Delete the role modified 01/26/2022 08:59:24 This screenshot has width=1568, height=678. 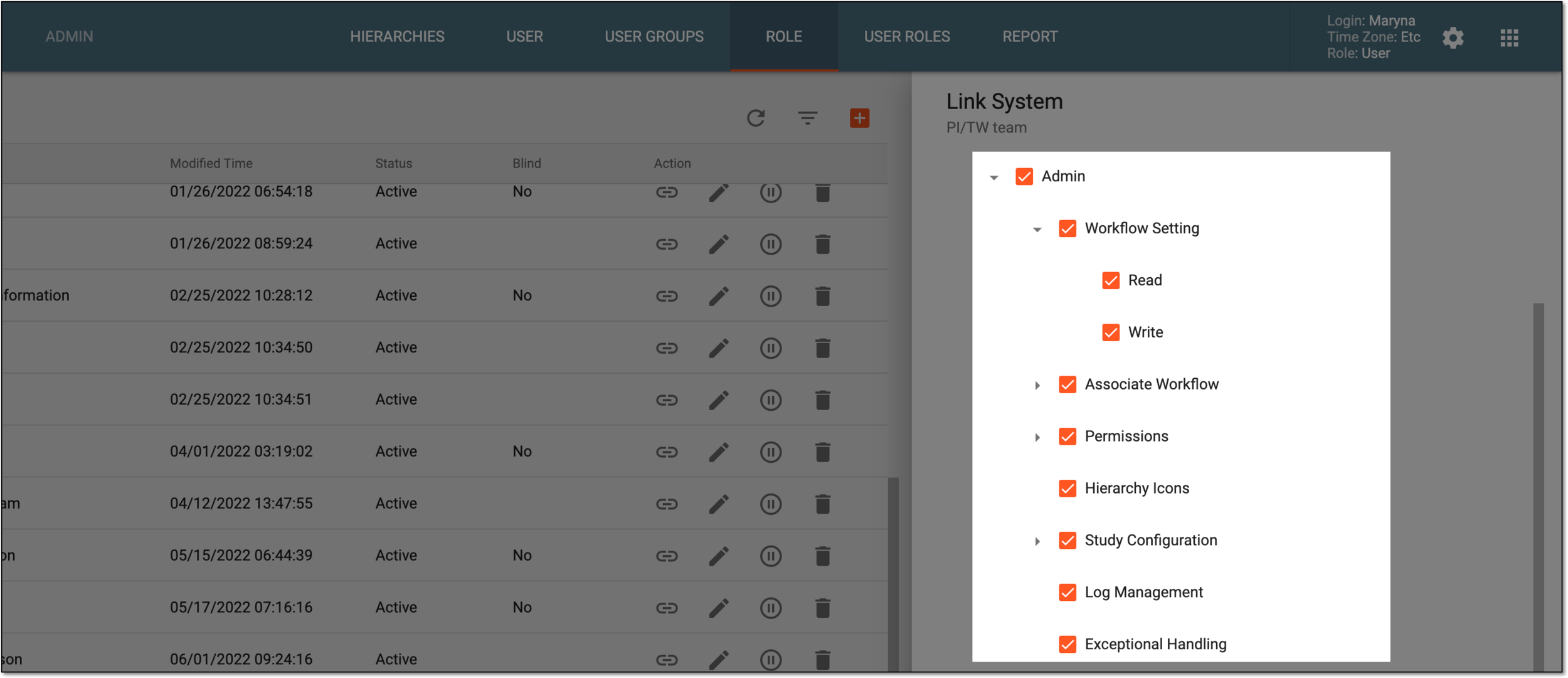click(823, 244)
